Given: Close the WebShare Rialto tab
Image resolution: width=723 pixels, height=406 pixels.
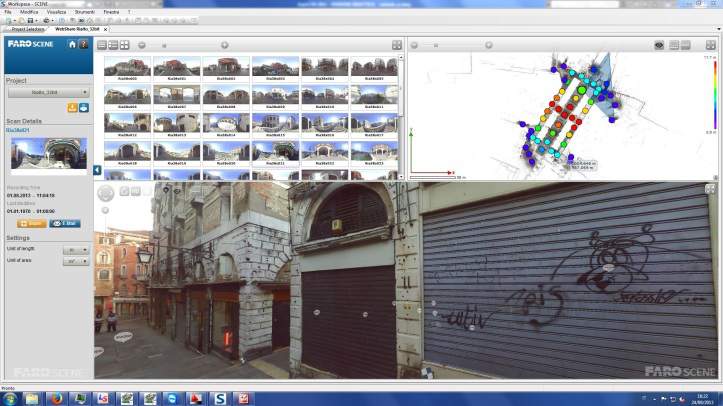Looking at the screenshot, I should [106, 29].
